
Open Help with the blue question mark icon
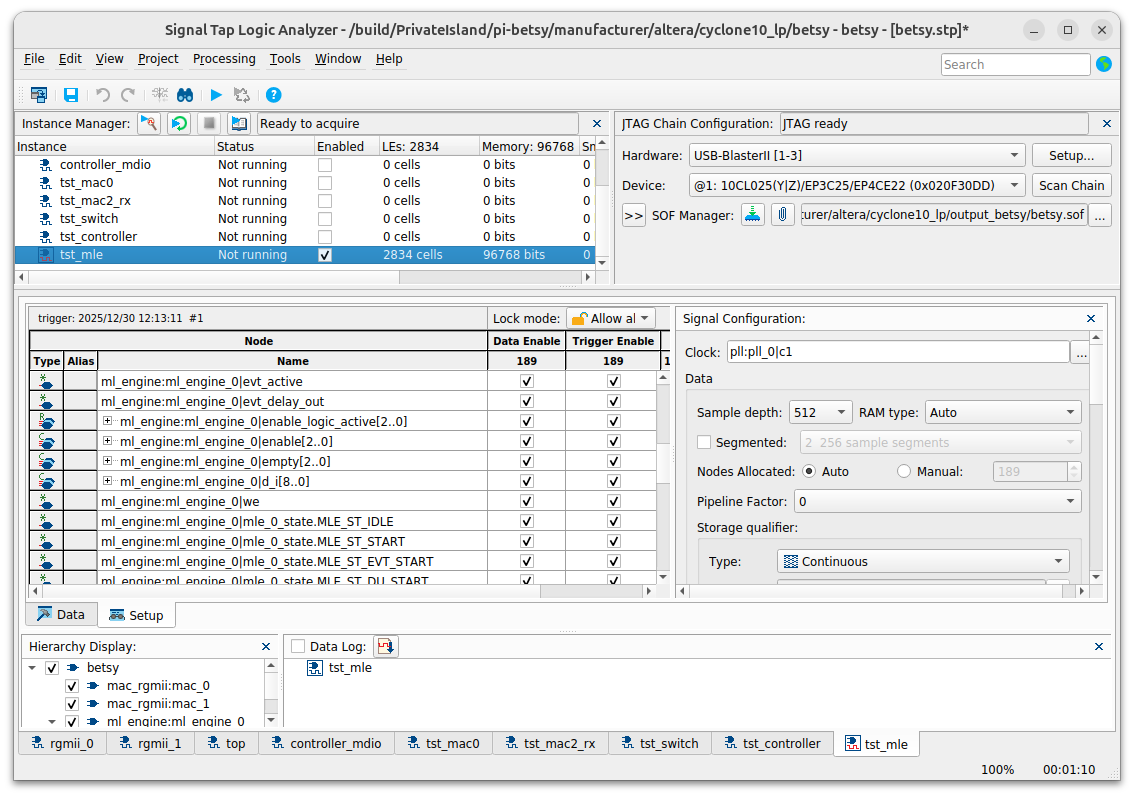click(x=273, y=95)
